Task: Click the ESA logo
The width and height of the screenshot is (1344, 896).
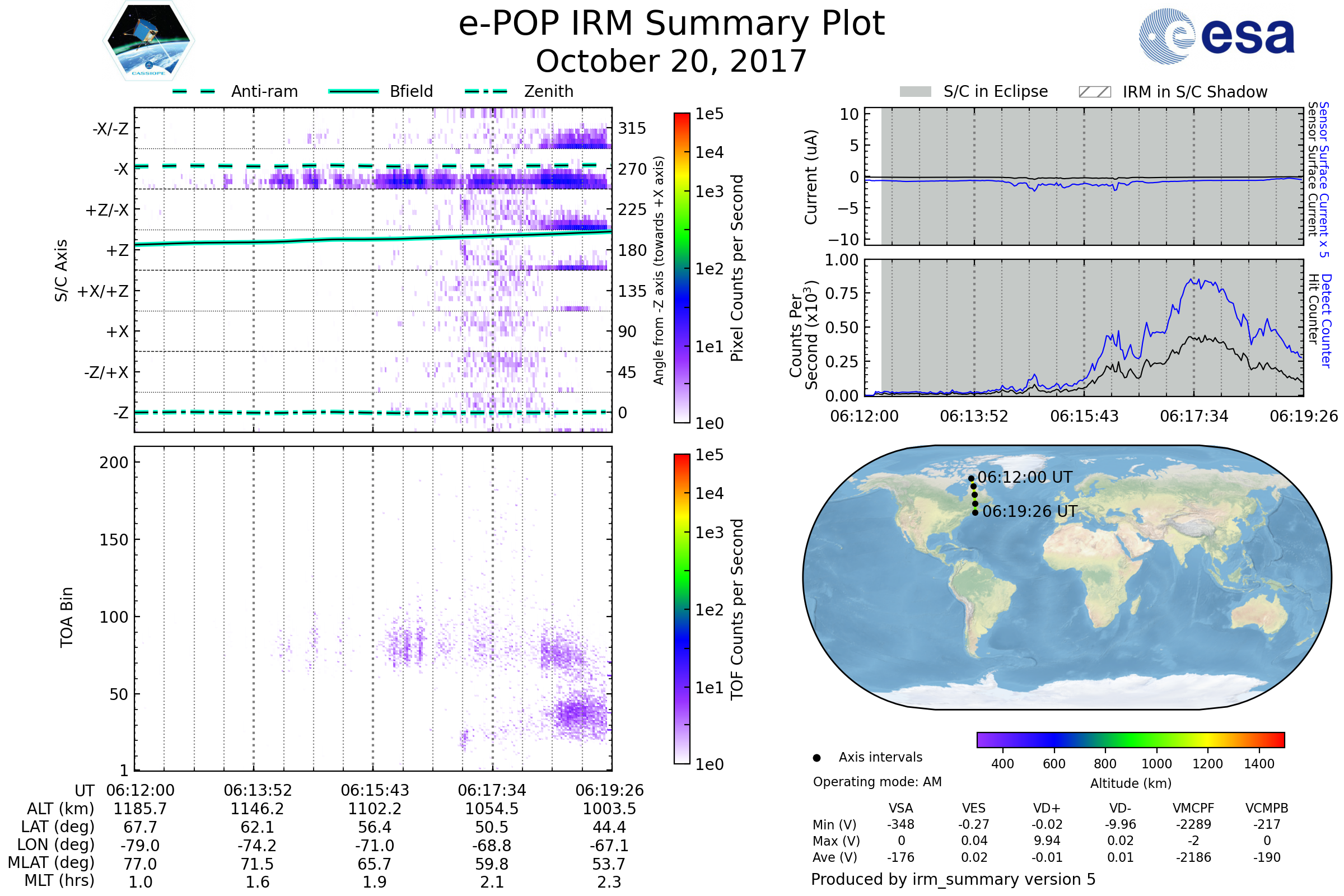Action: pyautogui.click(x=1216, y=36)
